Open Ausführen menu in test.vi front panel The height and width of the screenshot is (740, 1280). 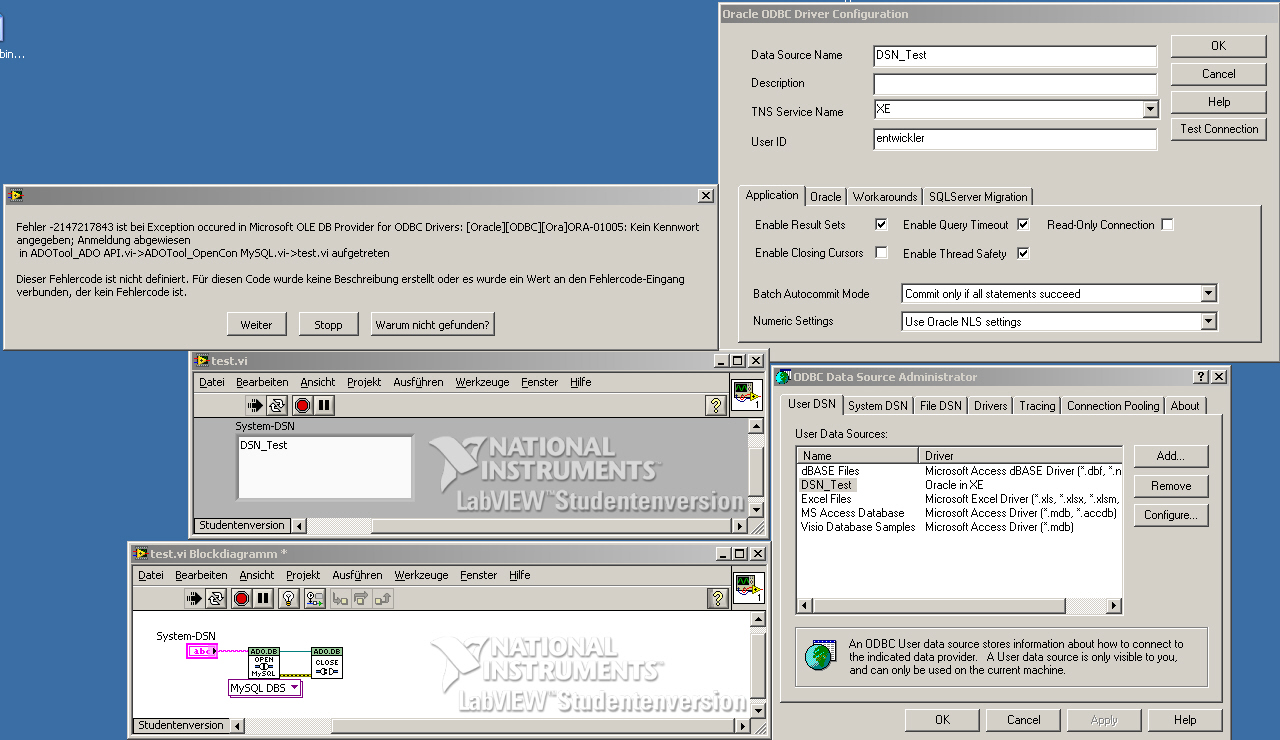(x=419, y=382)
